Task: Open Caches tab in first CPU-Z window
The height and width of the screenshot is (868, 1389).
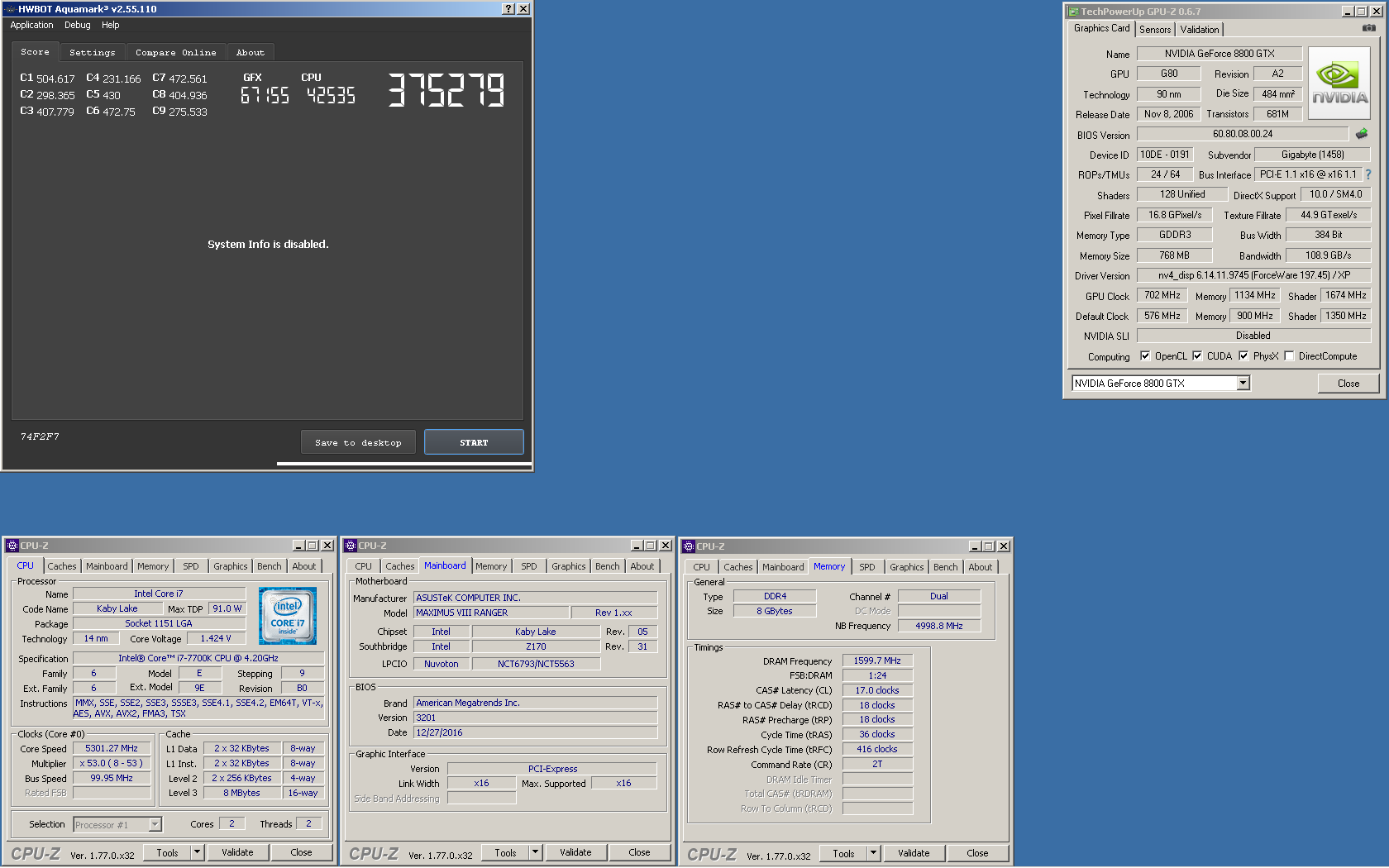Action: 62,566
